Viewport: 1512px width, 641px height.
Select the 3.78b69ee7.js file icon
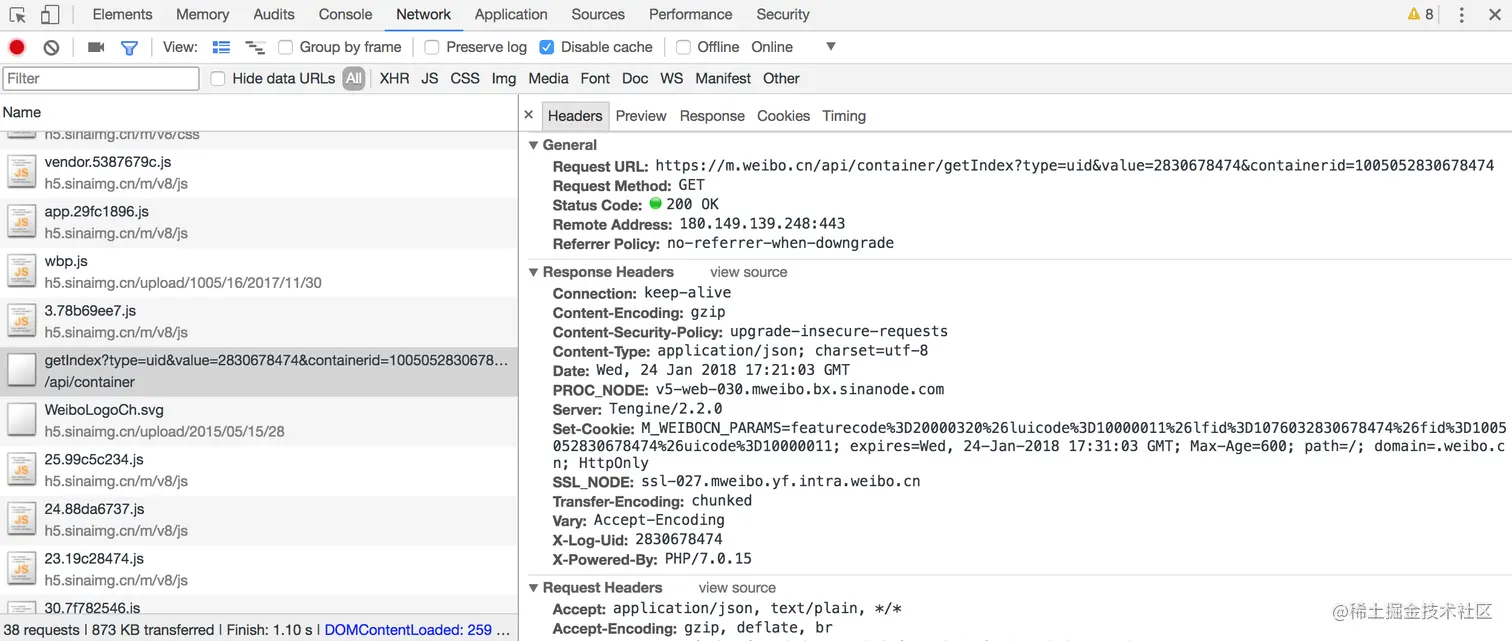[x=22, y=321]
